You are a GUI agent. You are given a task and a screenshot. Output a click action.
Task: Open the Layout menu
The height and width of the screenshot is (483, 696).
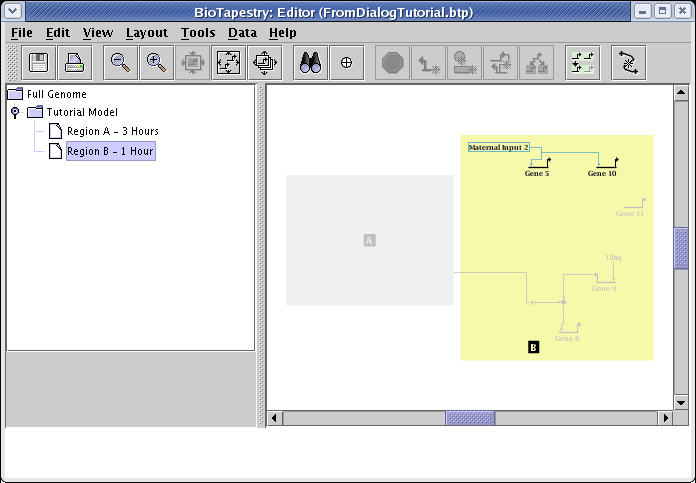point(146,32)
